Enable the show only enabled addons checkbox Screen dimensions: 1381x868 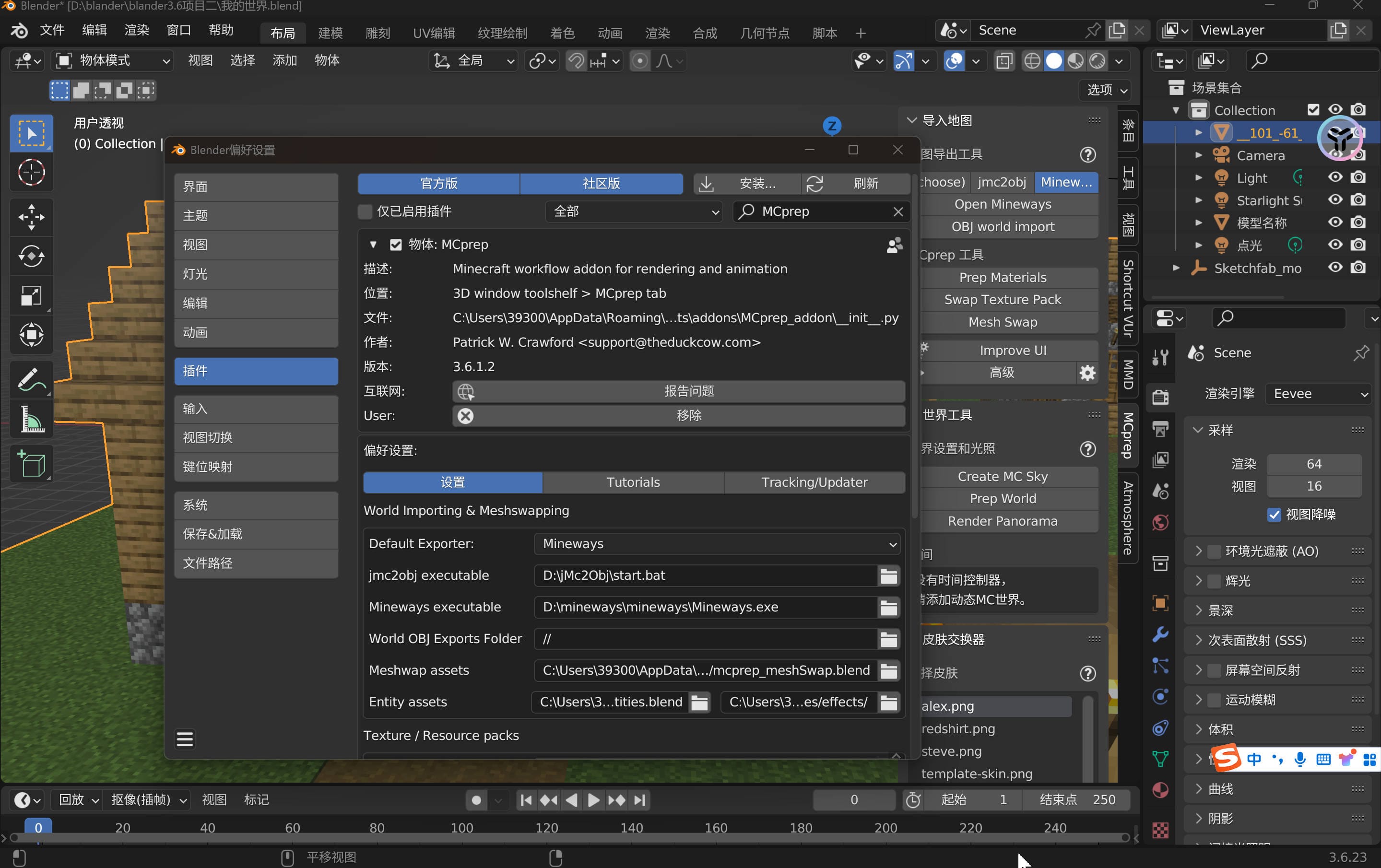point(366,211)
